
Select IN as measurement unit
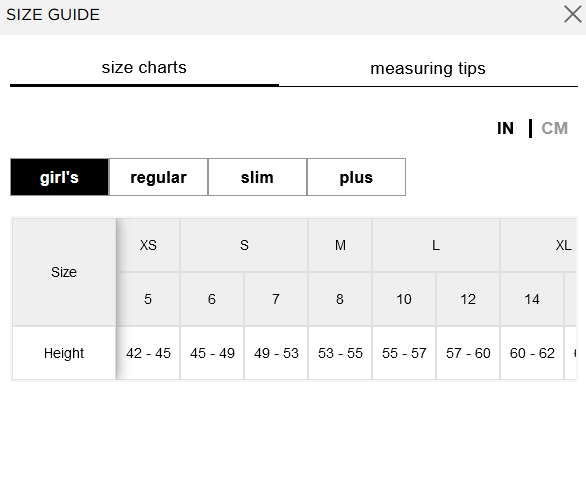point(505,129)
